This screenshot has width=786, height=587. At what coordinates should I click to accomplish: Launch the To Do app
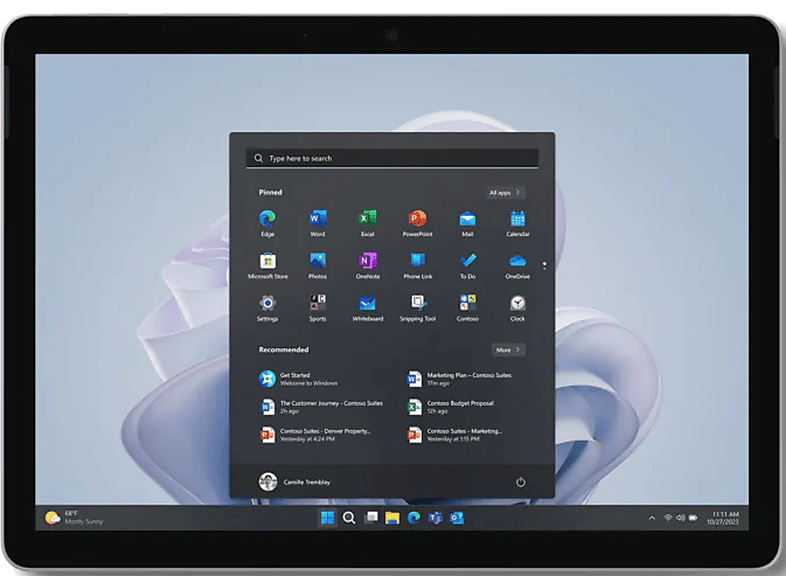(x=468, y=266)
